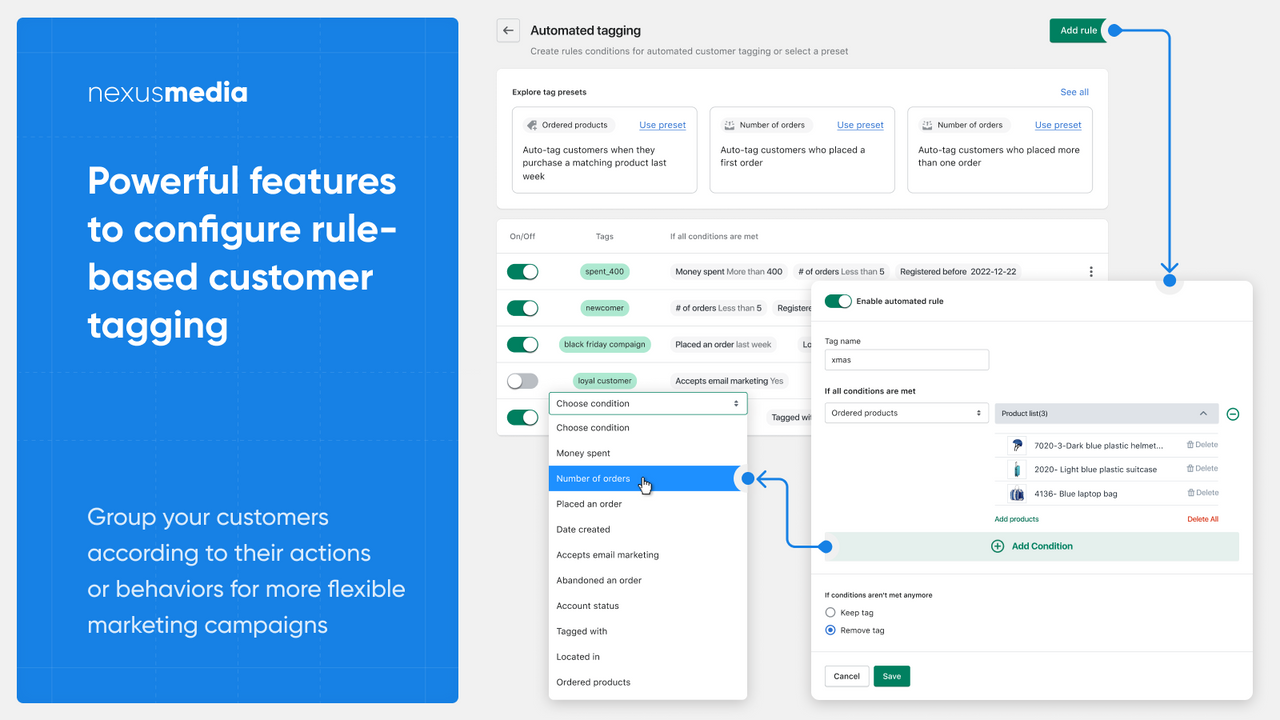This screenshot has width=1280, height=720.
Task: Open the Ordered products condition selector
Action: tap(906, 412)
